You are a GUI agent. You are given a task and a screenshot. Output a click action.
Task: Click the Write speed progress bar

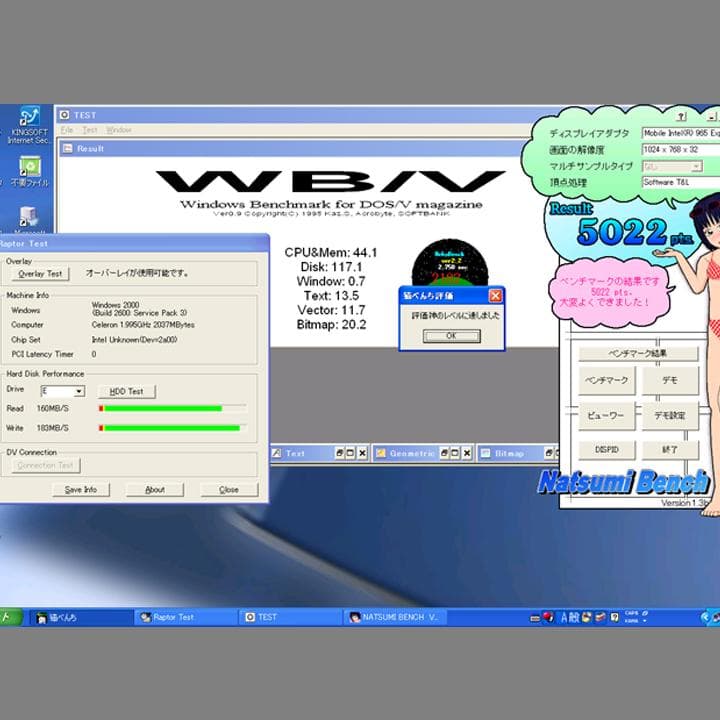[172, 428]
